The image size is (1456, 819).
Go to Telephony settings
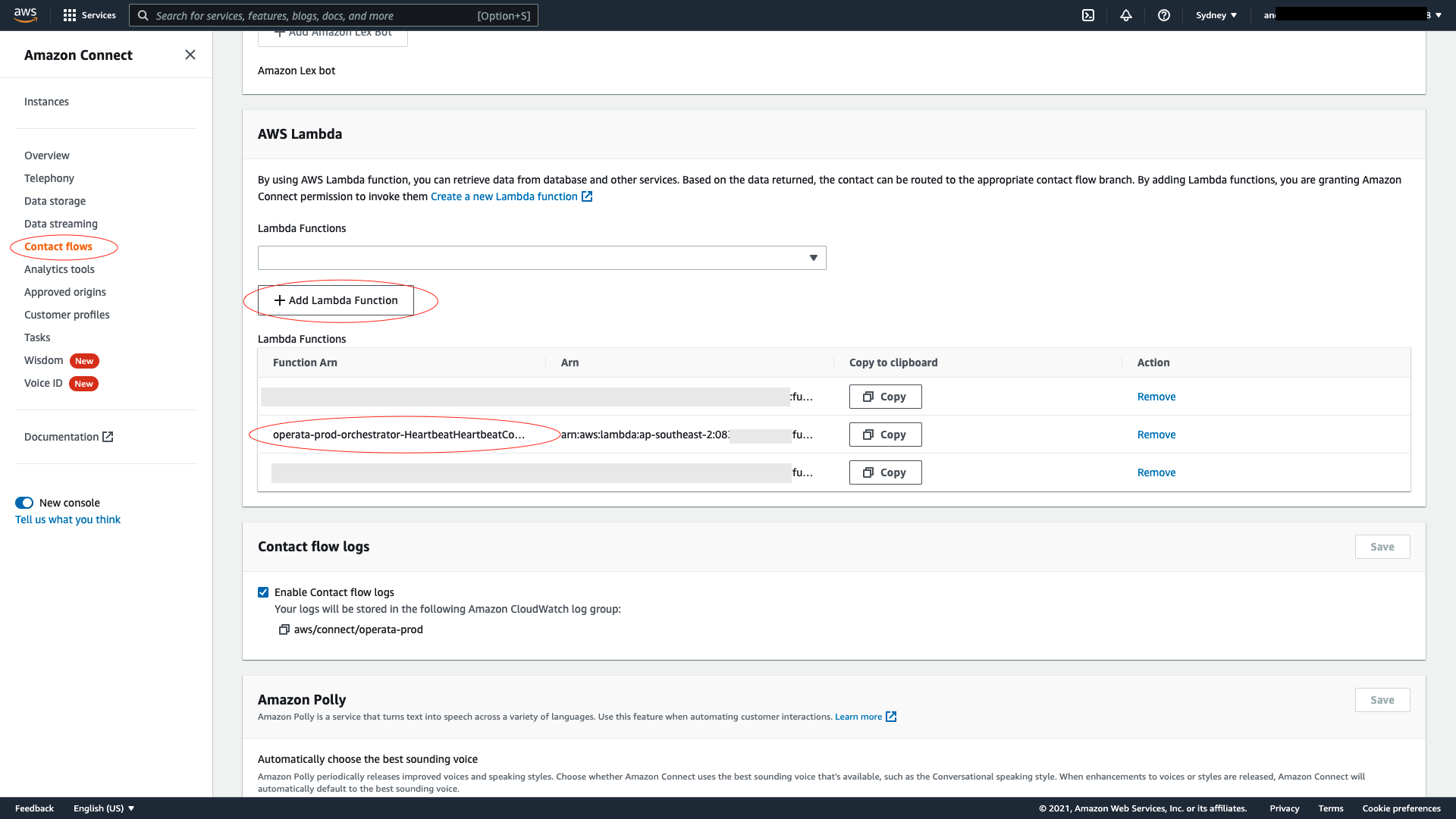49,178
